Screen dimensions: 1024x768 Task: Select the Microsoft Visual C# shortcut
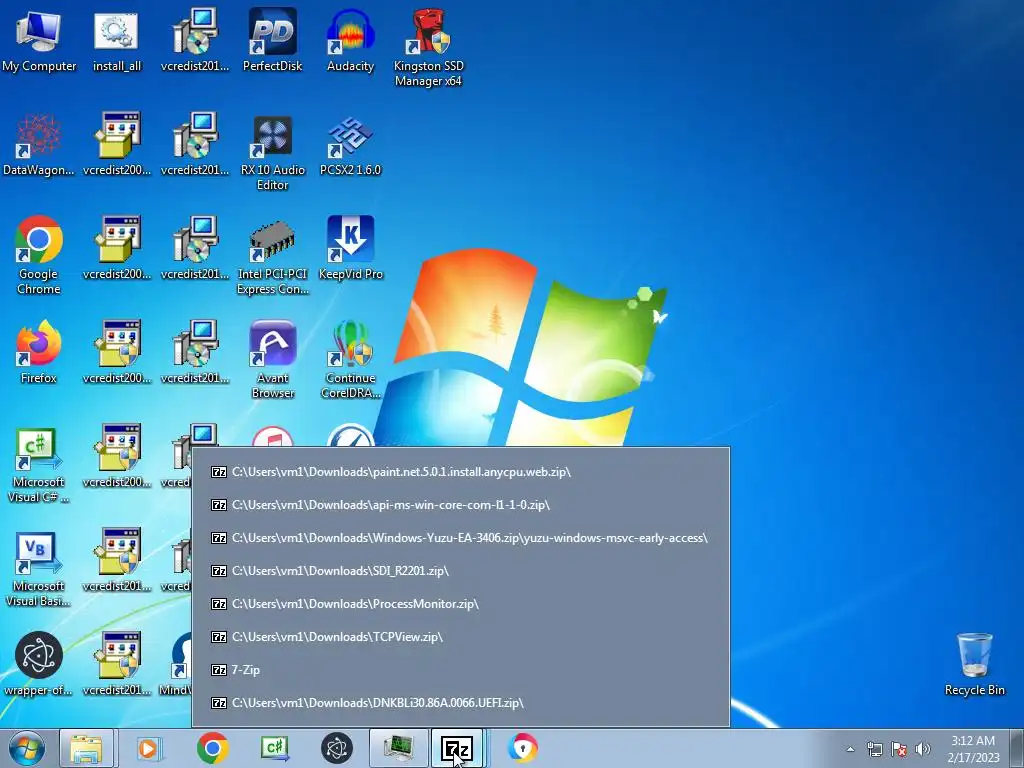39,464
